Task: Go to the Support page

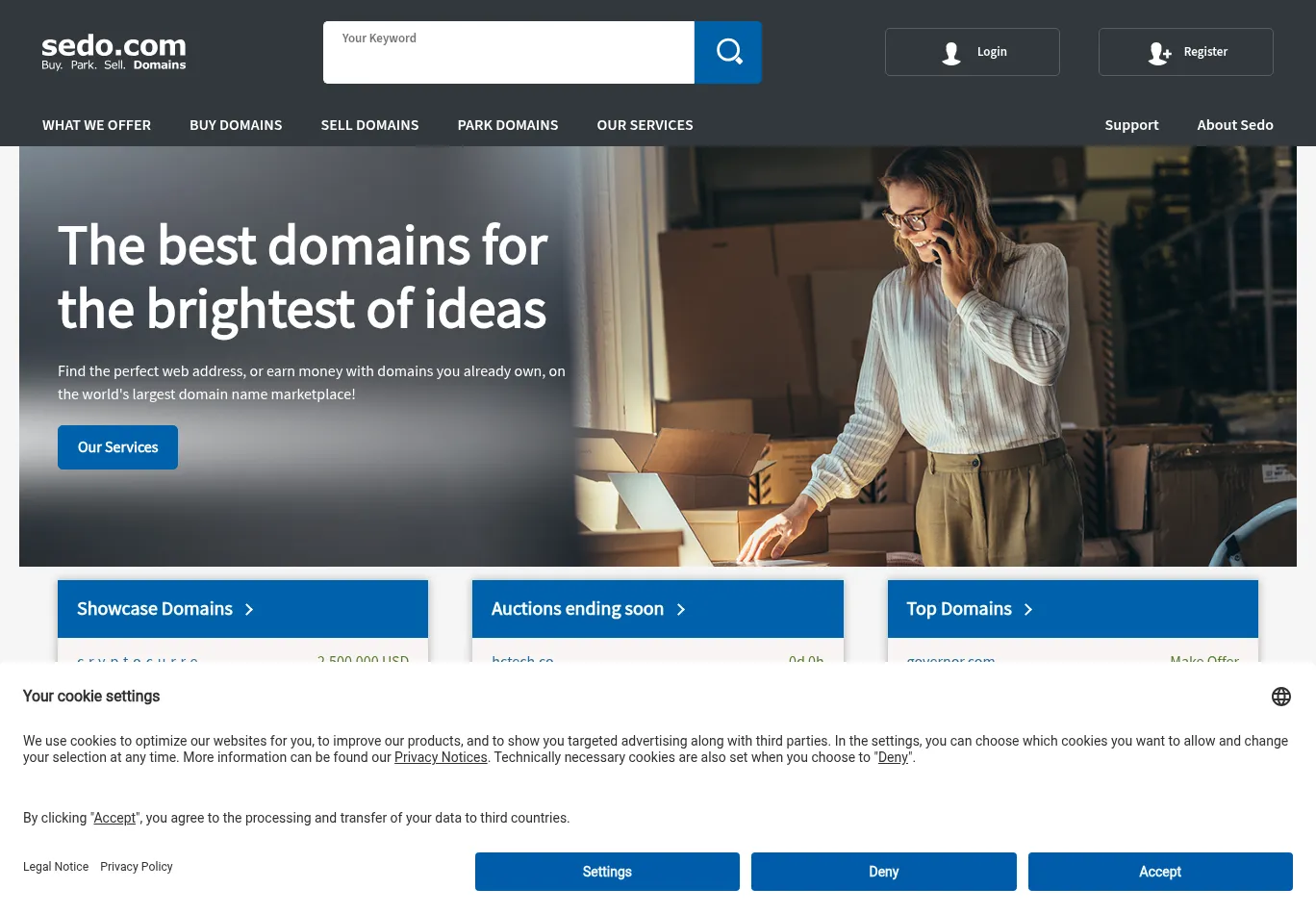Action: (x=1131, y=125)
